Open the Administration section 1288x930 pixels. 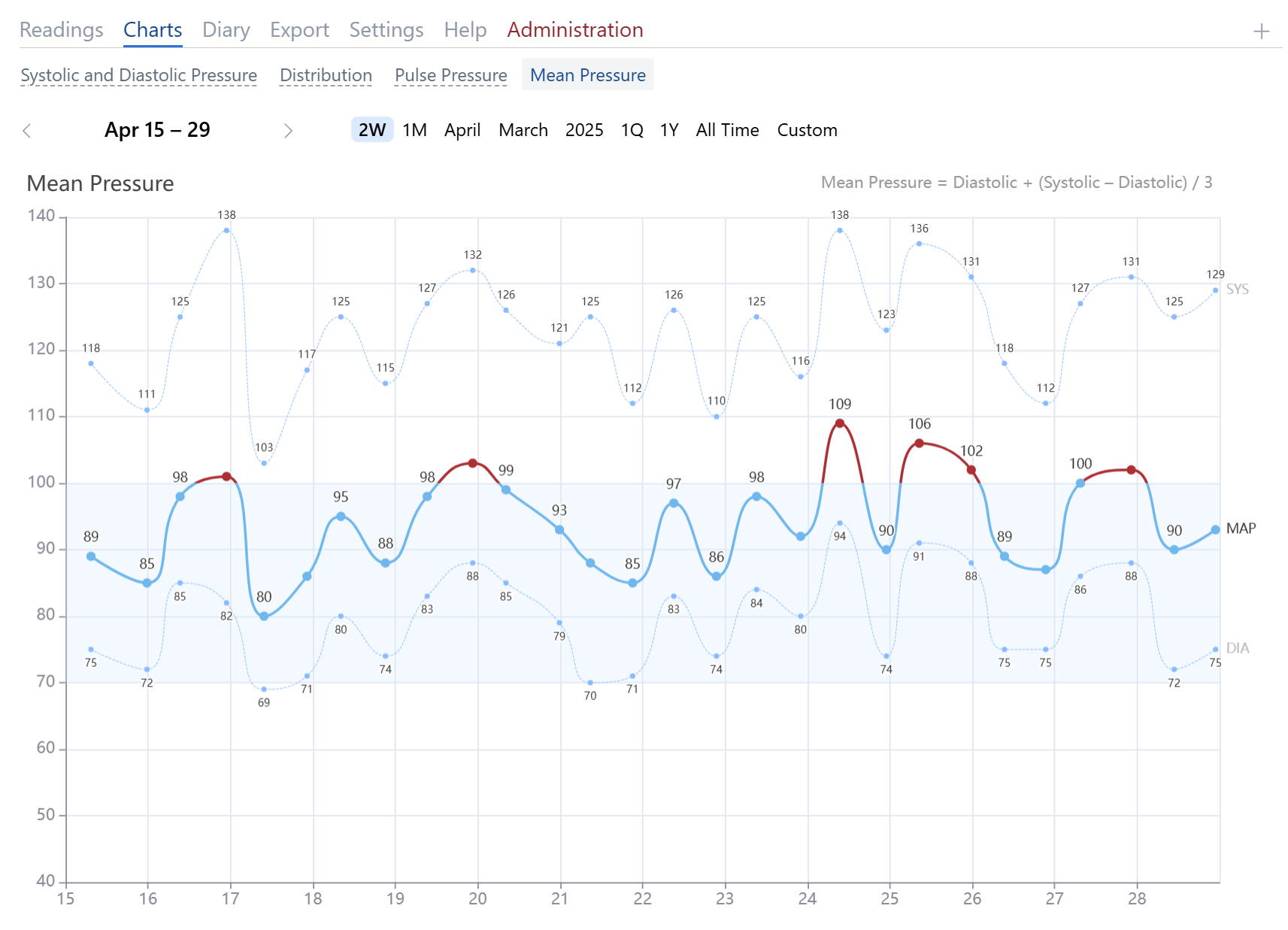(x=575, y=29)
